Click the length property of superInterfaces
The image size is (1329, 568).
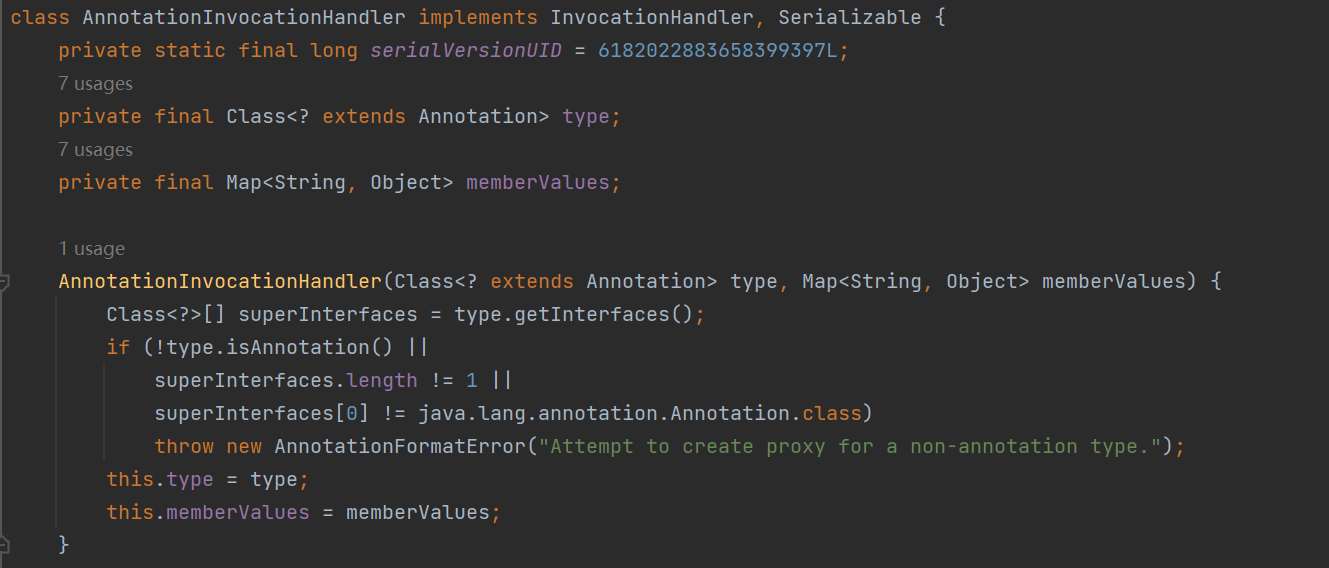(382, 381)
